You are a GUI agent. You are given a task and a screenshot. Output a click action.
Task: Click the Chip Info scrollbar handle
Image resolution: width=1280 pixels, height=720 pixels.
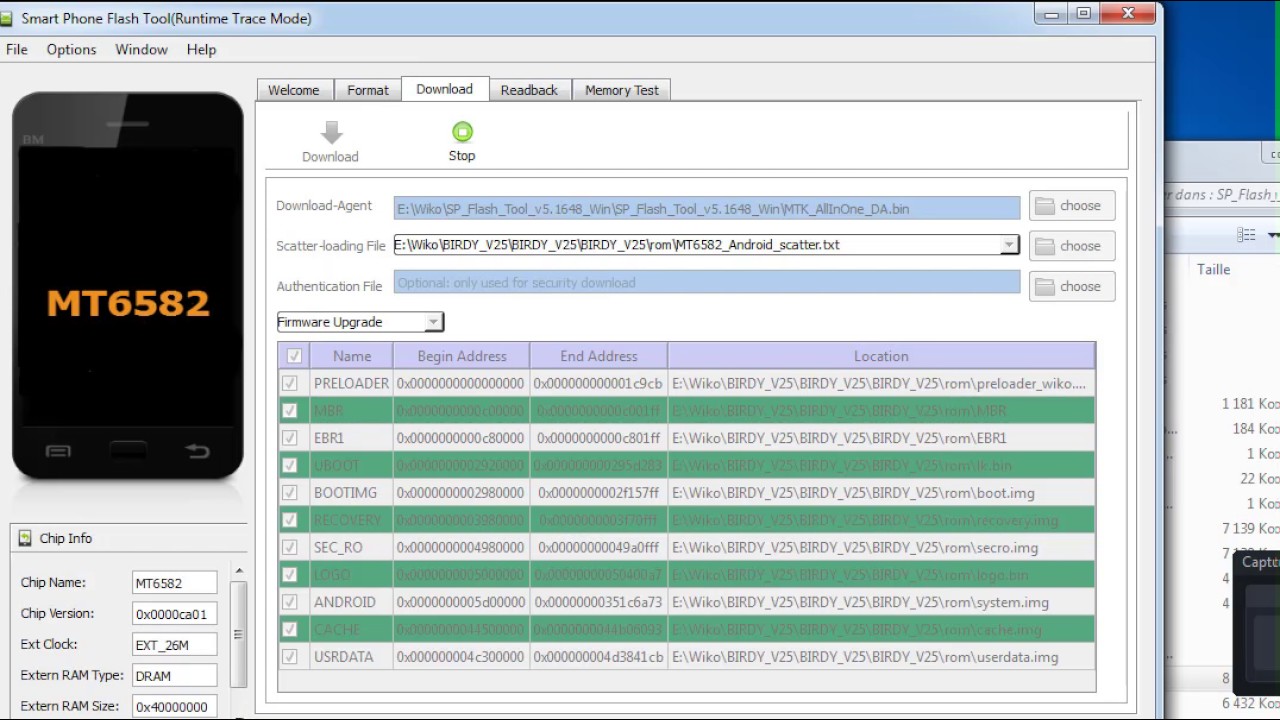(238, 634)
